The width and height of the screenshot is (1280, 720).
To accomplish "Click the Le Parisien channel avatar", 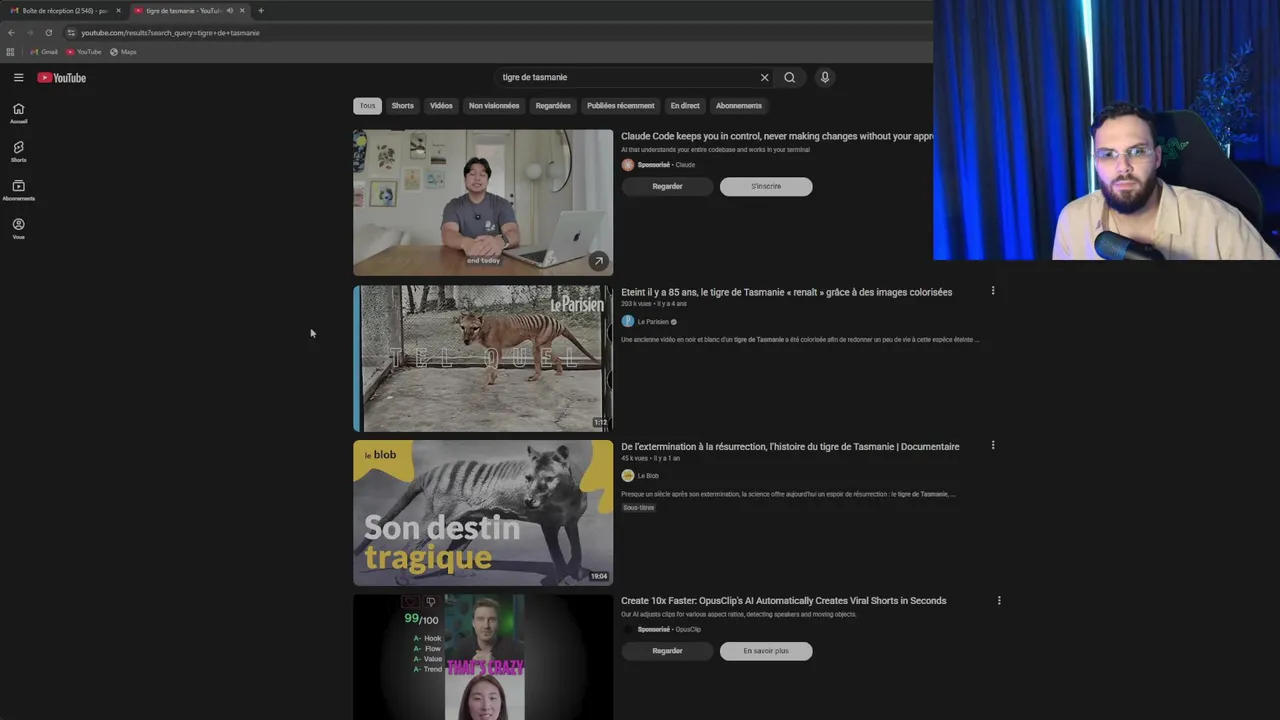I will click(628, 321).
